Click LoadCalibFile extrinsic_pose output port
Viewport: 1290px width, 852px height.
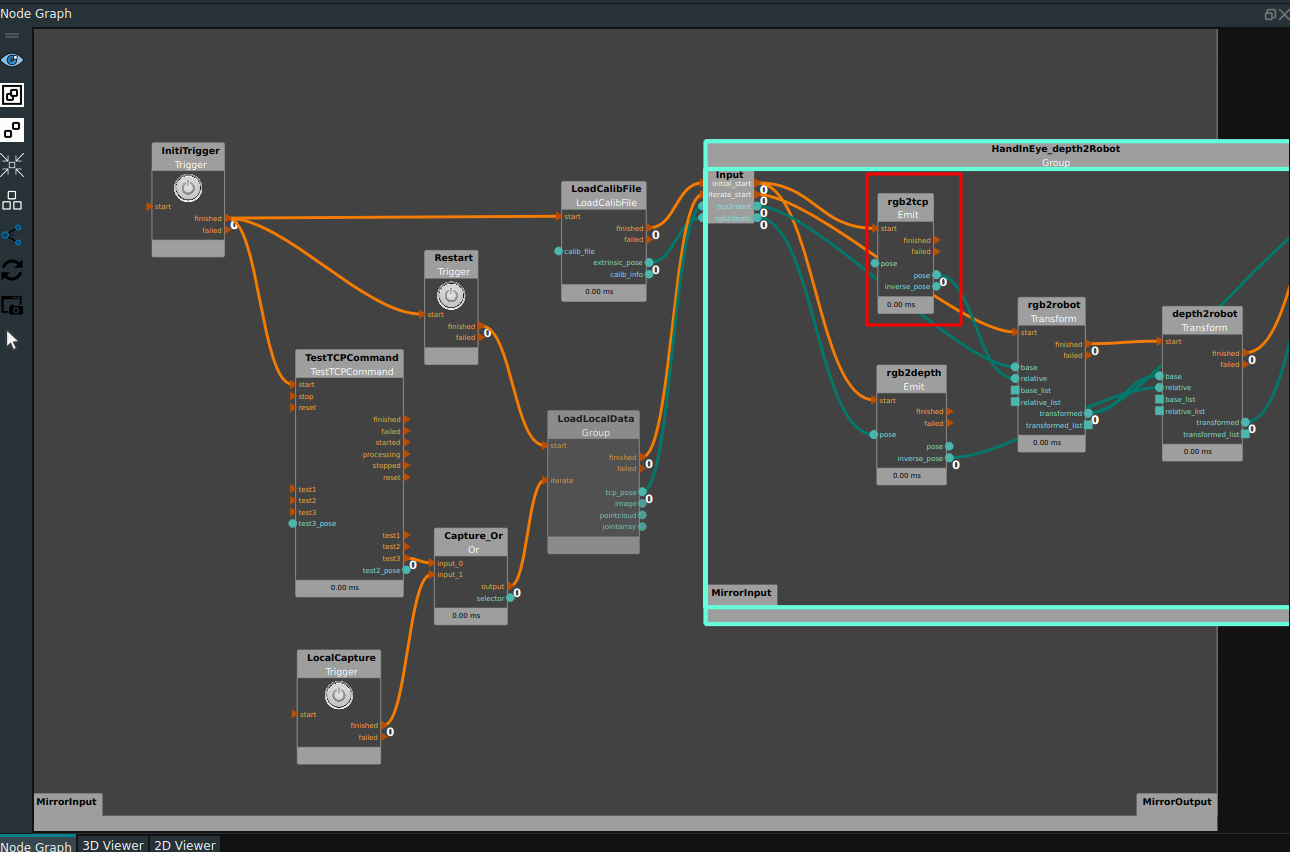649,262
